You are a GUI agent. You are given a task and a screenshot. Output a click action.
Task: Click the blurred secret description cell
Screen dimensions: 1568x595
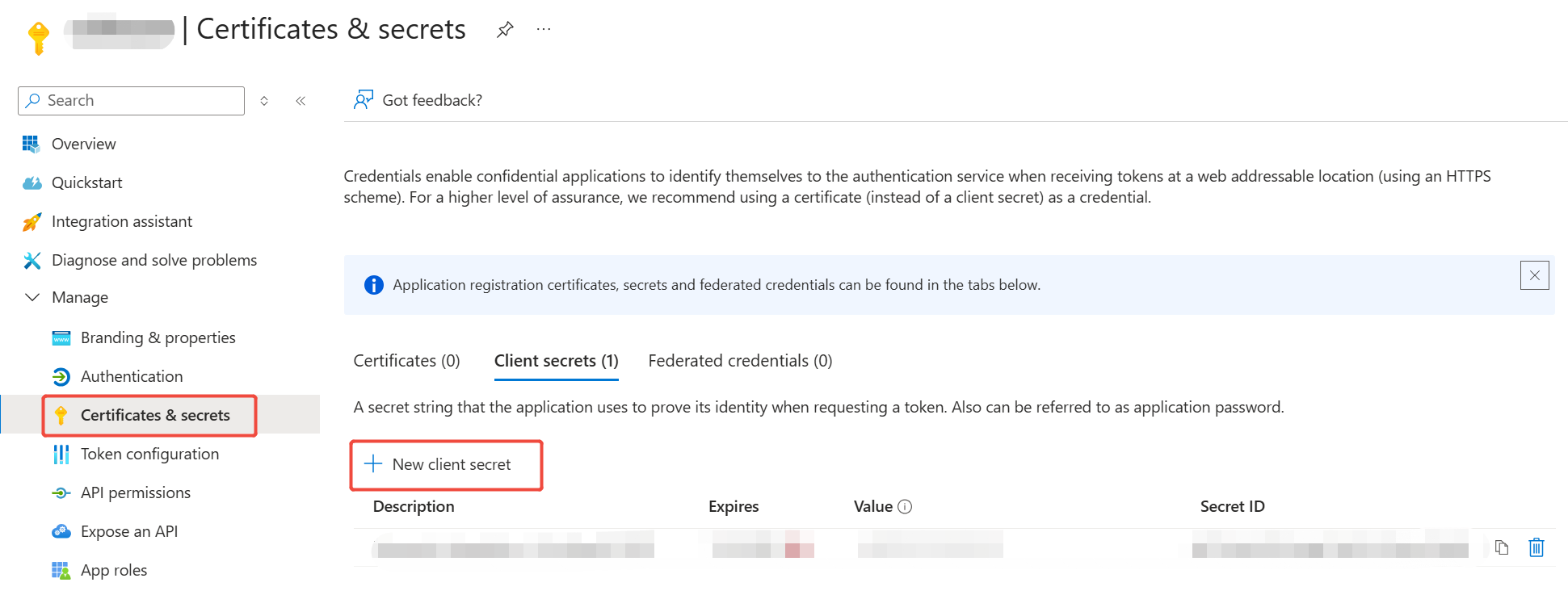pos(513,547)
